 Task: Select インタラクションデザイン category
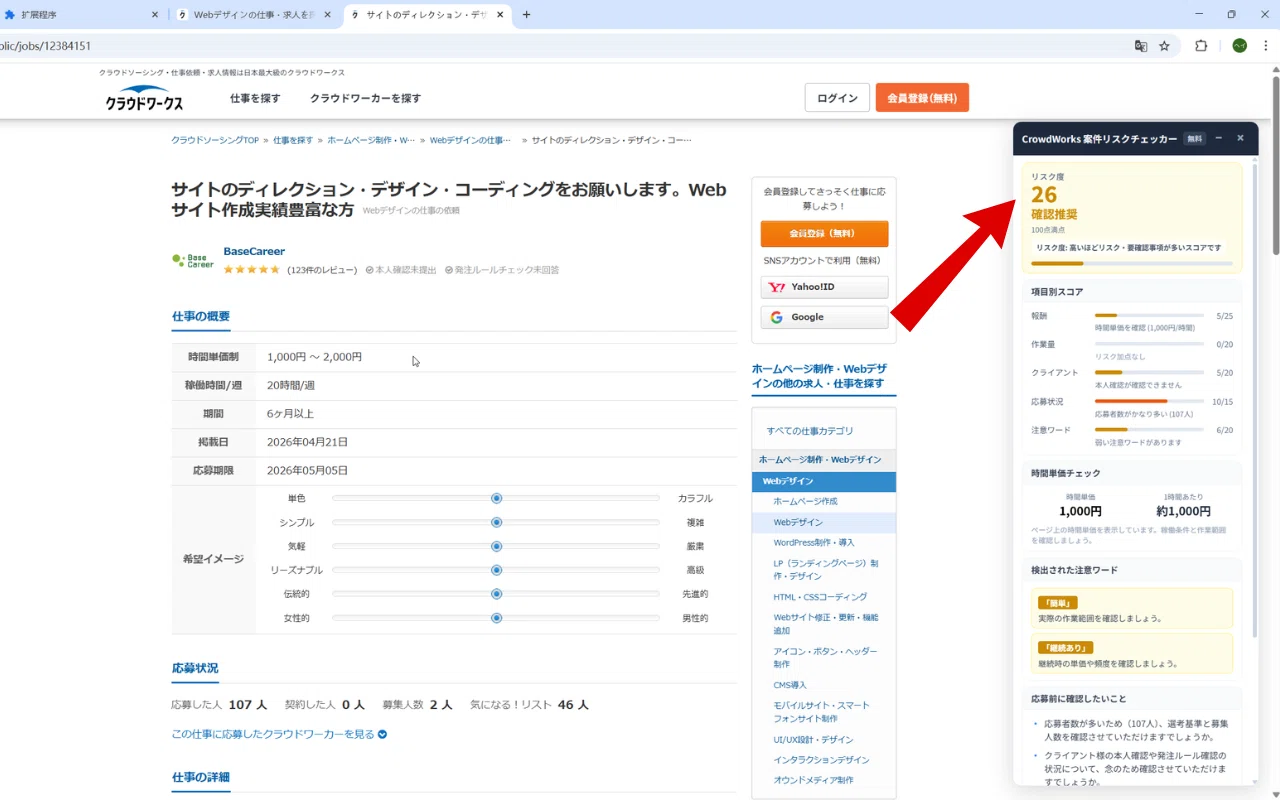(821, 760)
